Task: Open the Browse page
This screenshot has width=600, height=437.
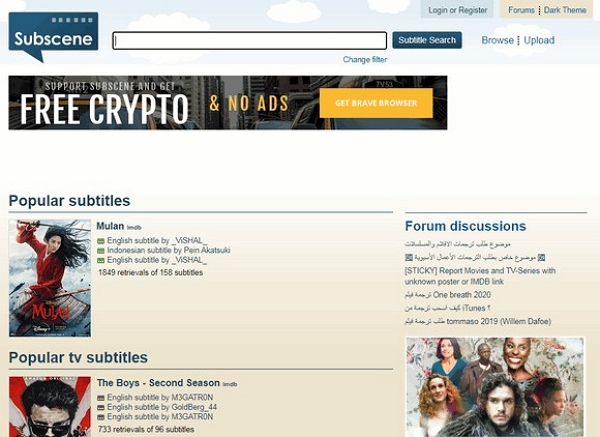Action: (497, 40)
